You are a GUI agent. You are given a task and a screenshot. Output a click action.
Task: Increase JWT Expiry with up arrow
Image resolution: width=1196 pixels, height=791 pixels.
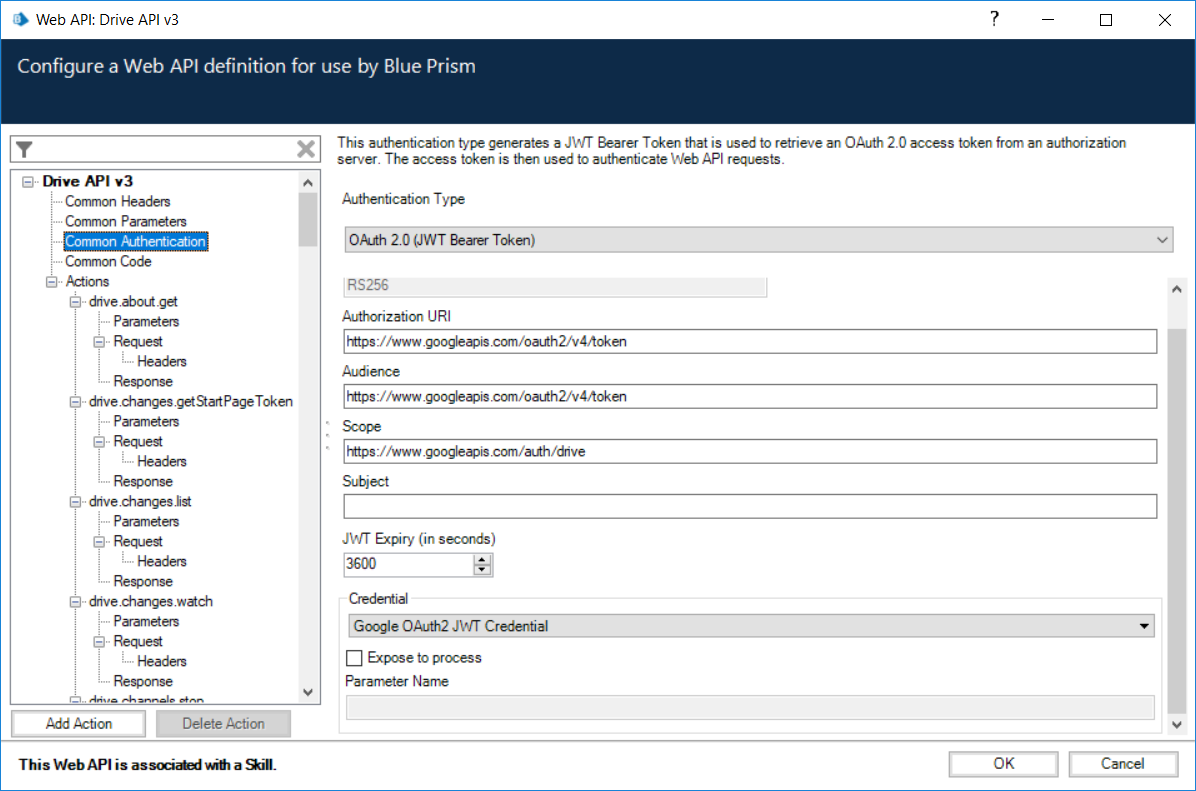(x=483, y=558)
